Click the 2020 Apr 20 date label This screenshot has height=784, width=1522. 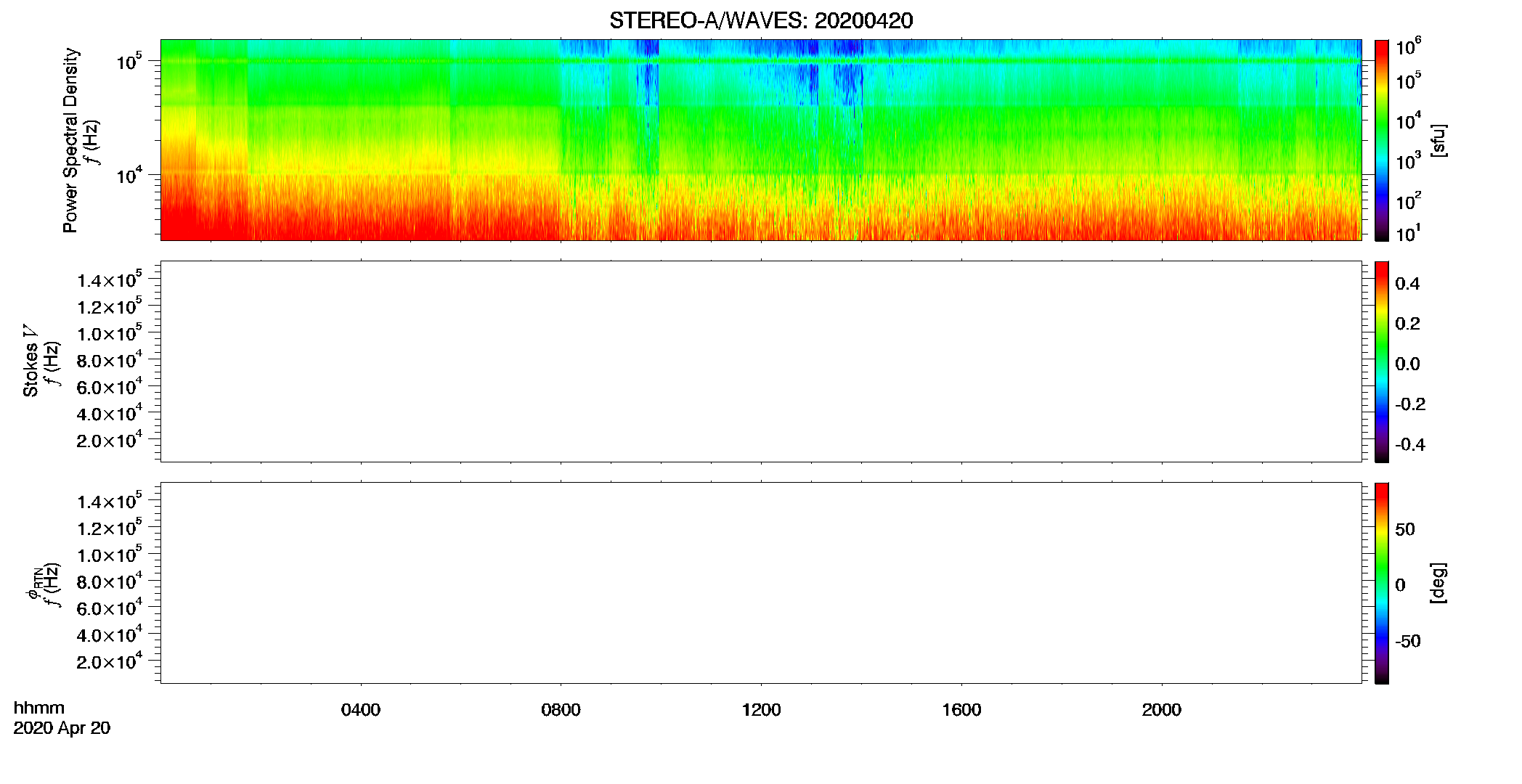coord(62,728)
